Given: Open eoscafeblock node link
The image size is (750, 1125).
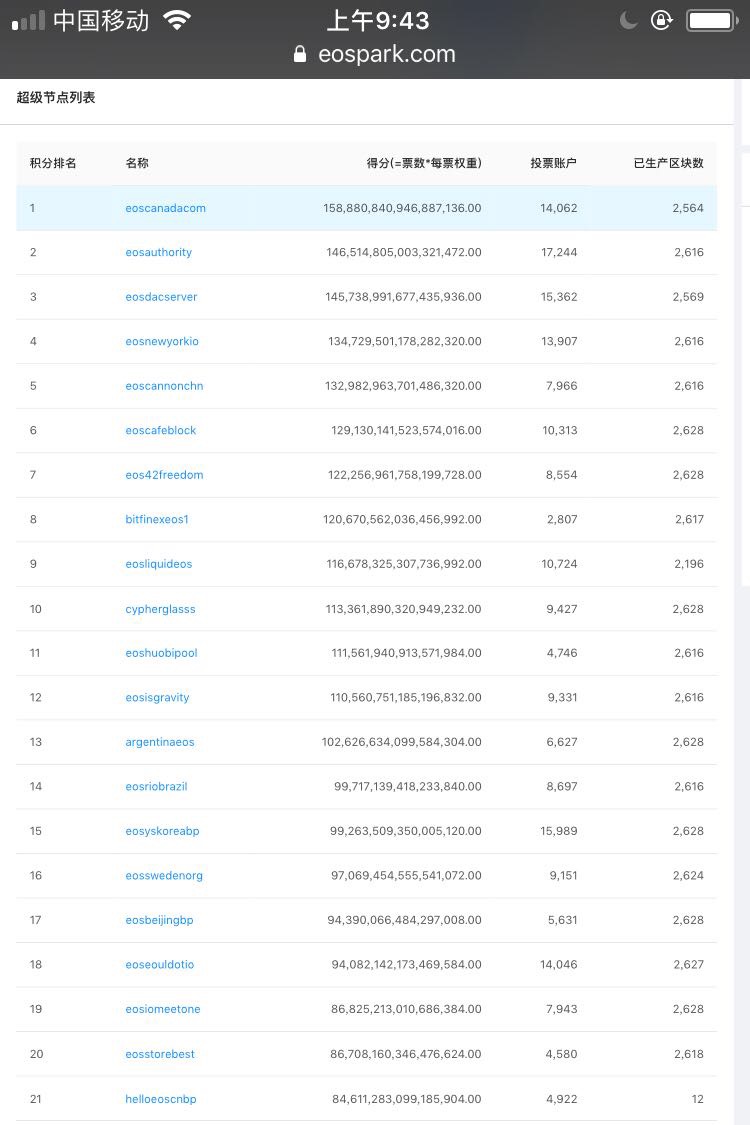Looking at the screenshot, I should click(x=160, y=430).
